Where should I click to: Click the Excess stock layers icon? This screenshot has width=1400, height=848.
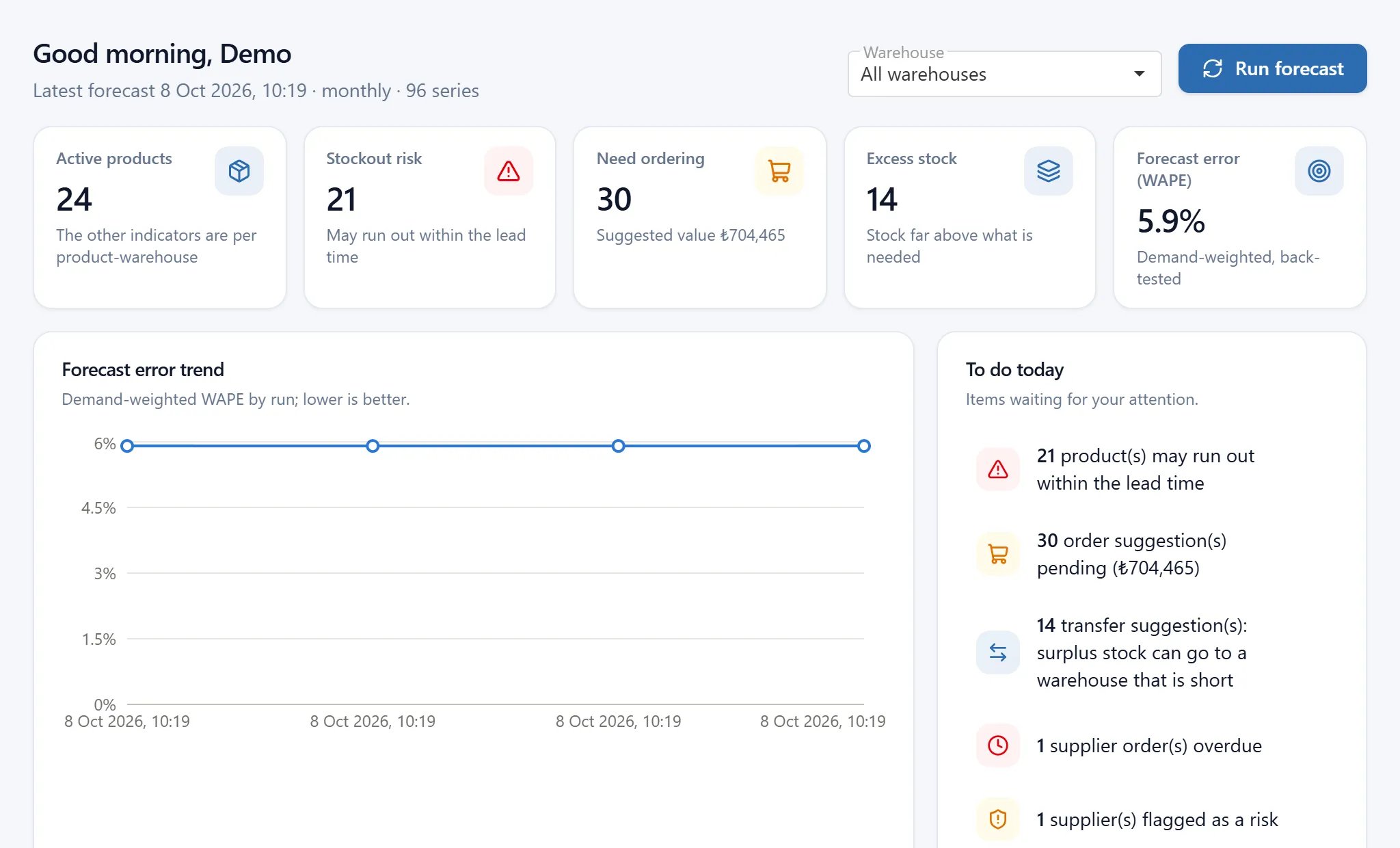click(1049, 171)
